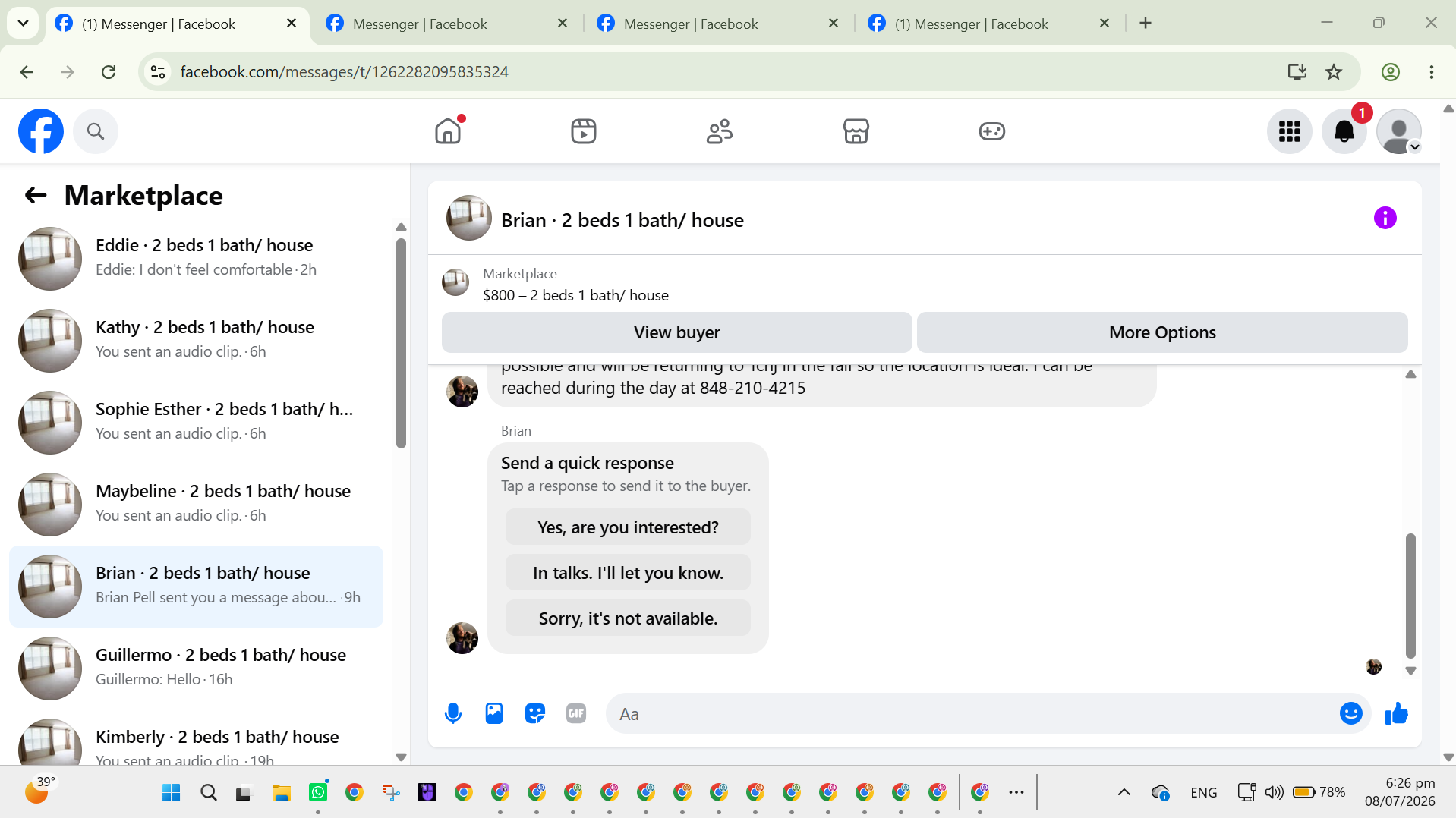The height and width of the screenshot is (818, 1456).
Task: Send quick reply "Yes, are you interested?"
Action: point(628,527)
